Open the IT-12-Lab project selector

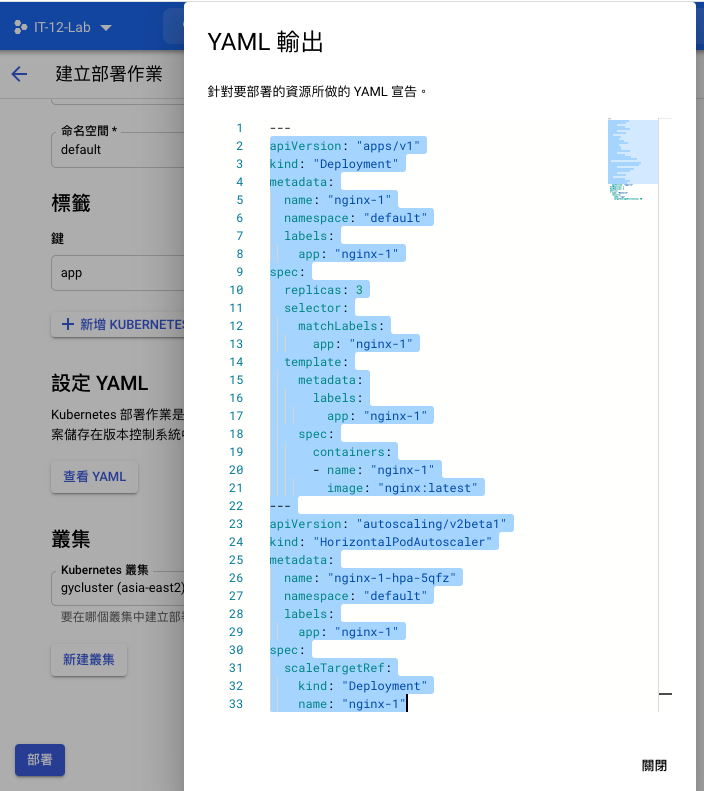[63, 27]
